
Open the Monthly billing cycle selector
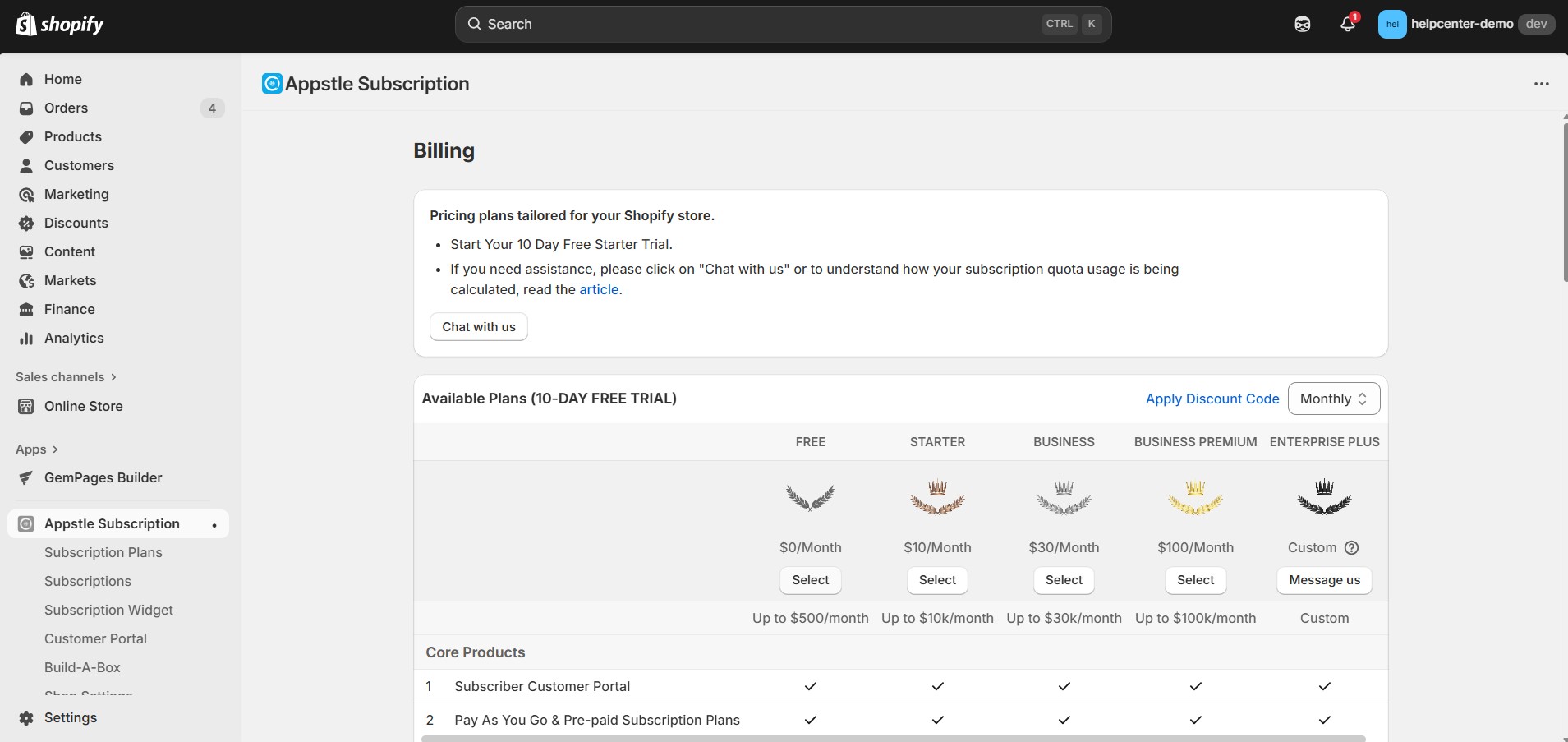click(1332, 399)
